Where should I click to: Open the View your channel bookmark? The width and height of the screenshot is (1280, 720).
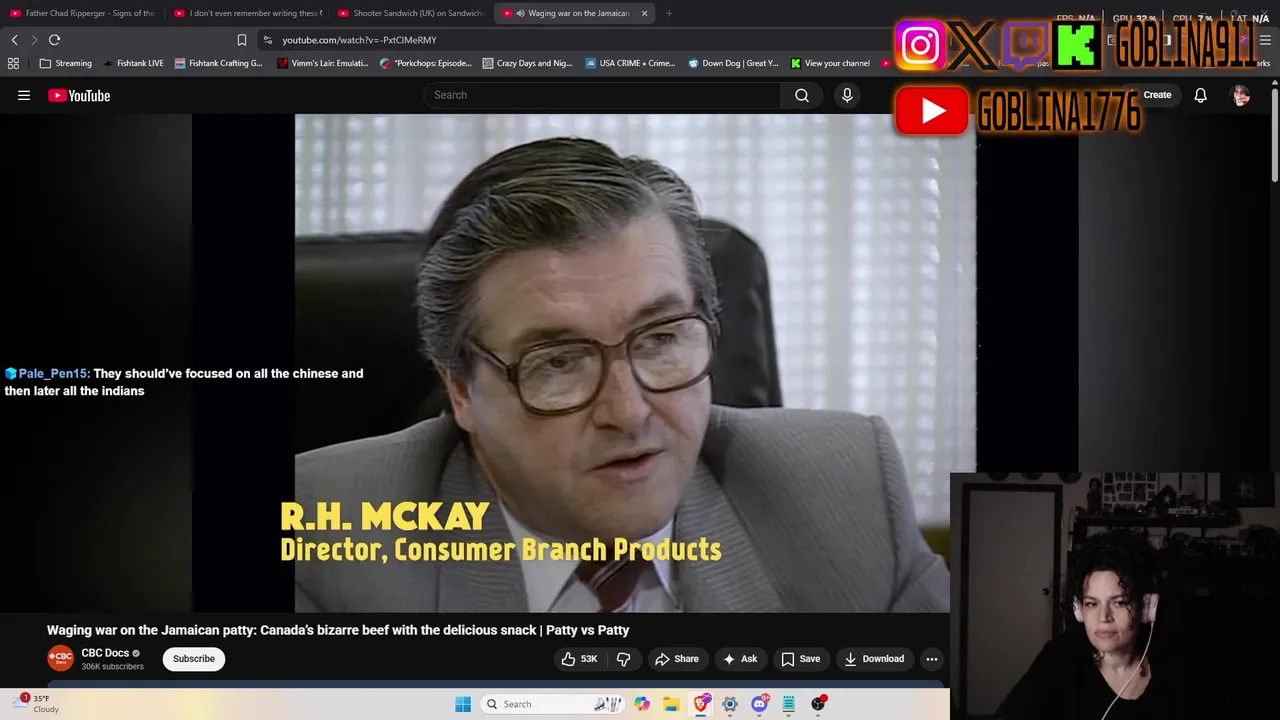tap(830, 63)
